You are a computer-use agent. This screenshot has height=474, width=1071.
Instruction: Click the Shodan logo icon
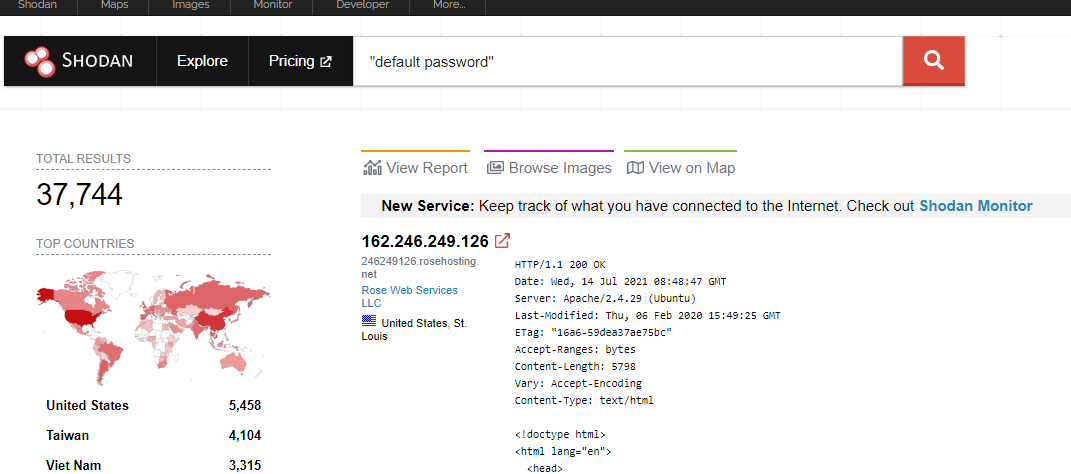pos(40,61)
